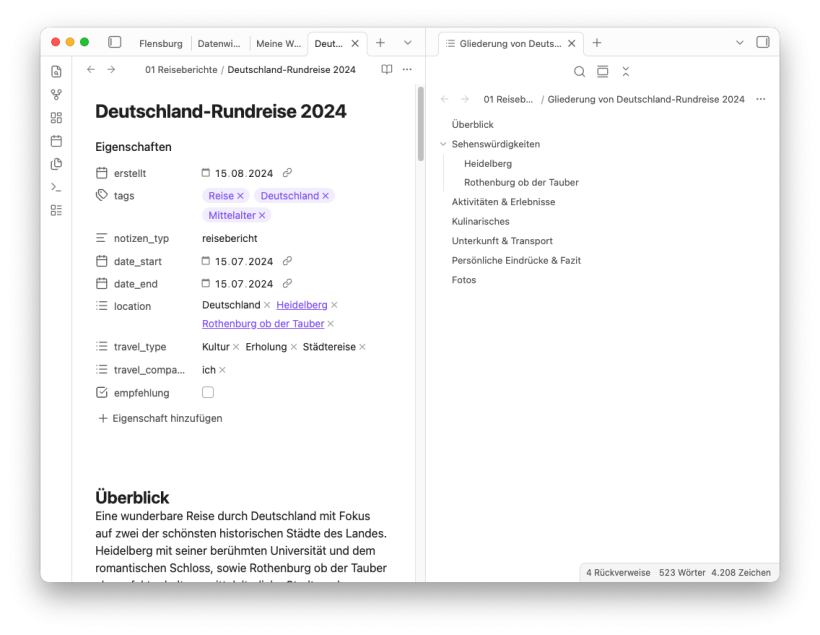Switch to reading view book icon
The image size is (820, 635).
(x=386, y=70)
